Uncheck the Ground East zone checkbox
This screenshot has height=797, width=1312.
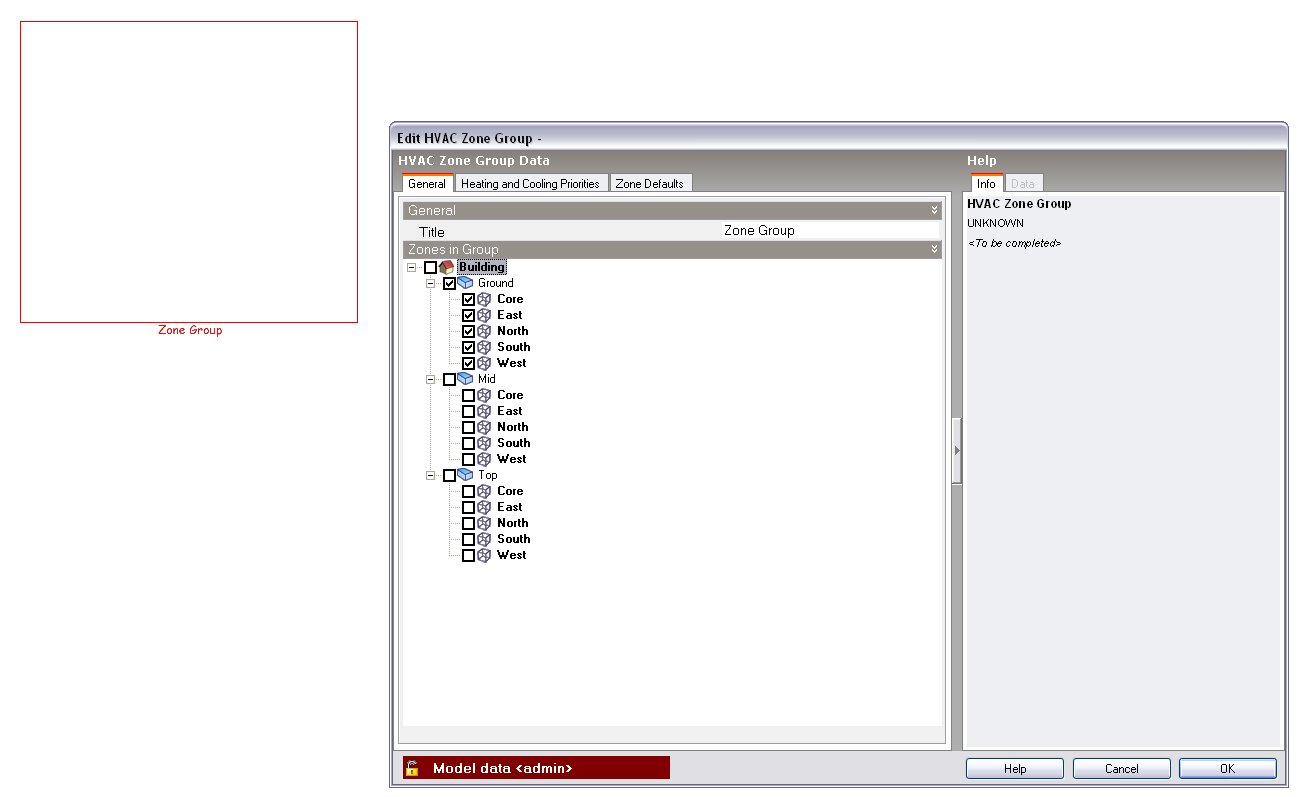tap(468, 315)
